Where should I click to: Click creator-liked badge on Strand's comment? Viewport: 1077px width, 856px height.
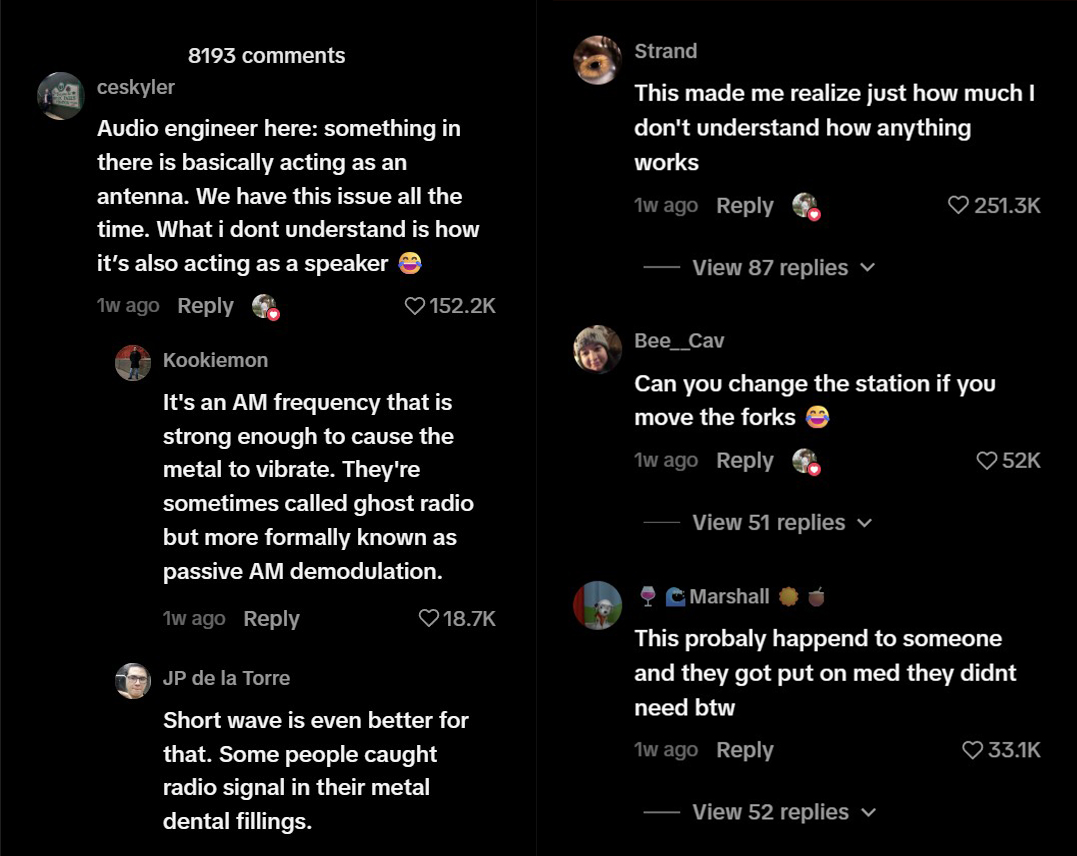805,207
